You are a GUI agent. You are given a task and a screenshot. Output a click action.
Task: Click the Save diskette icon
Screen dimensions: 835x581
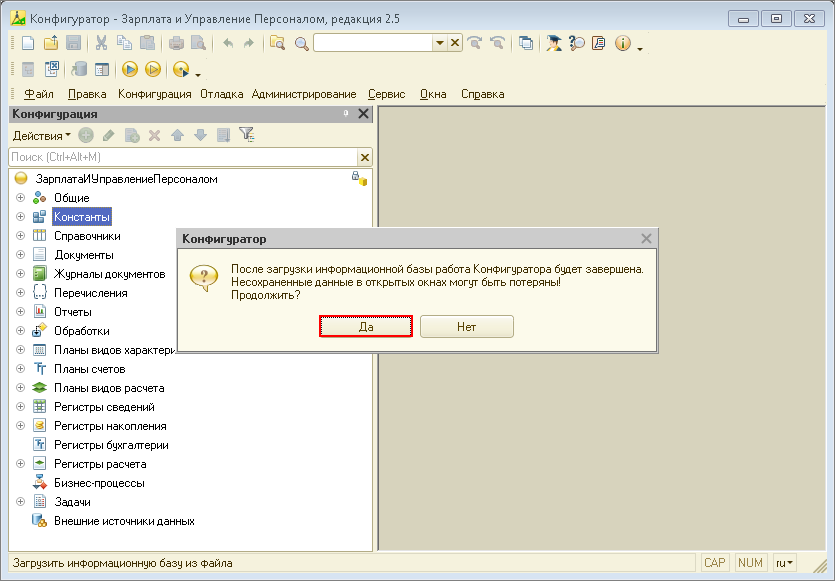point(73,43)
